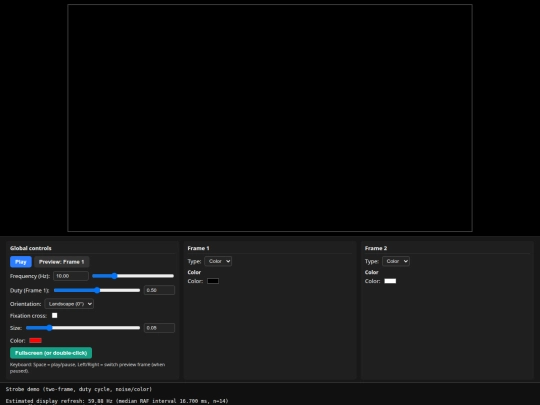The height and width of the screenshot is (405, 540).
Task: Click the black strobe preview canvas
Action: click(270, 118)
